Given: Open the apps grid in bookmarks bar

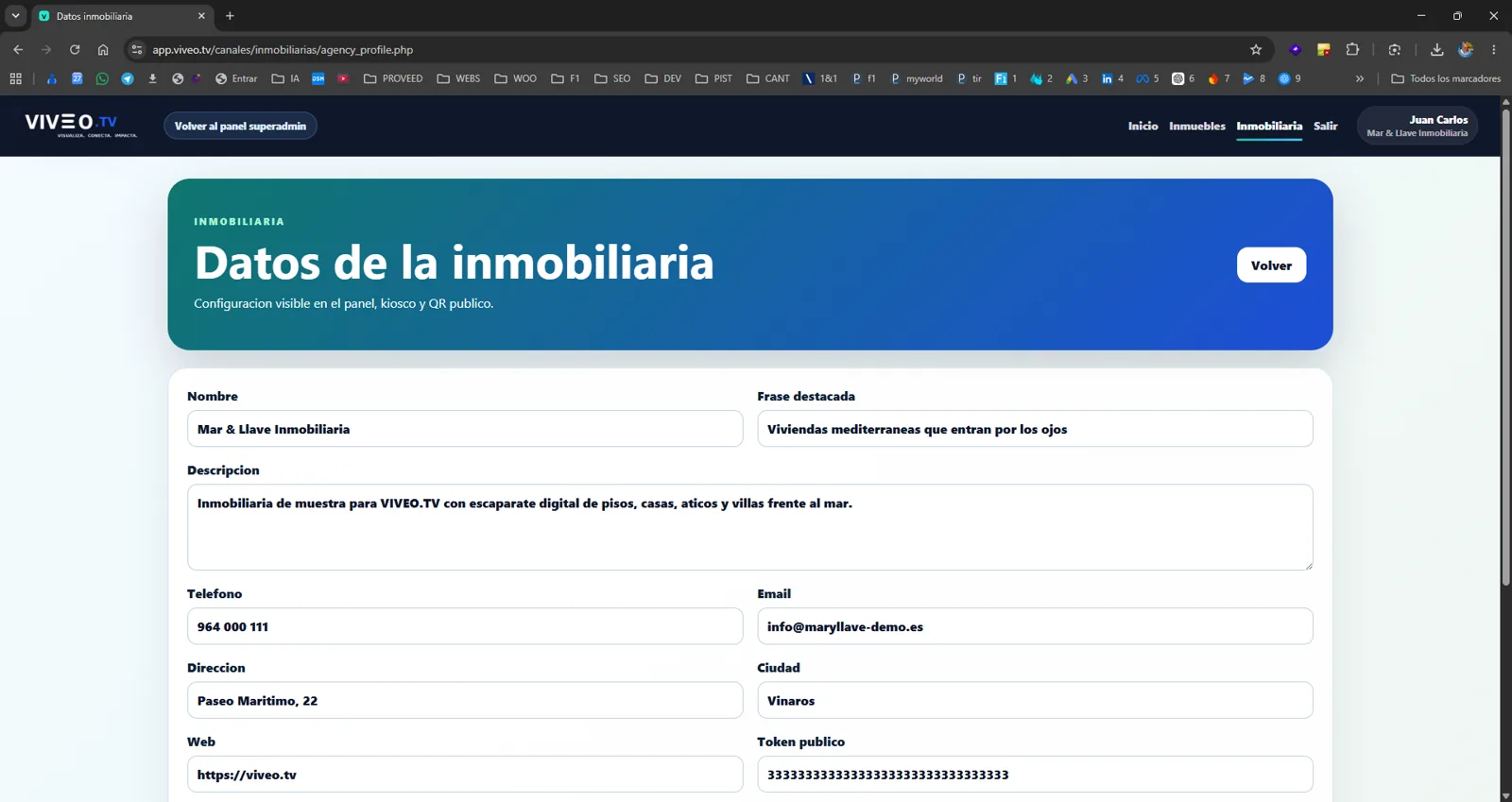Looking at the screenshot, I should (16, 78).
